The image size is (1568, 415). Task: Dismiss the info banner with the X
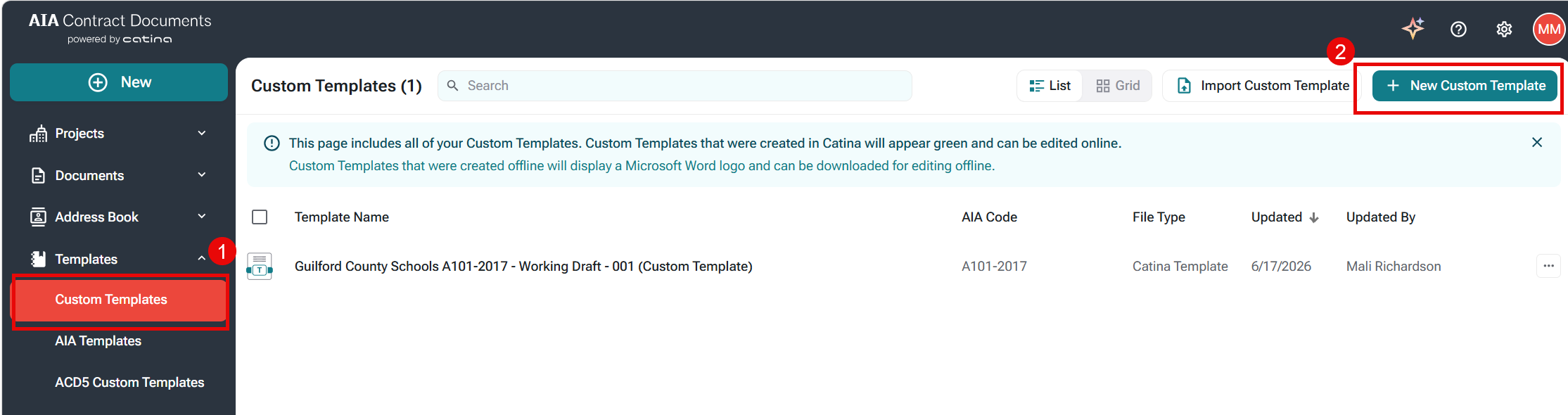coord(1537,142)
